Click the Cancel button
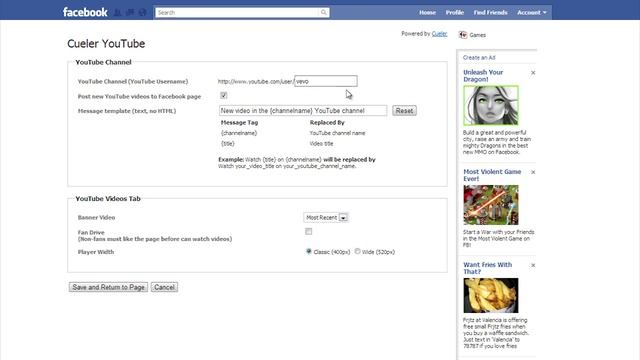 tap(164, 287)
